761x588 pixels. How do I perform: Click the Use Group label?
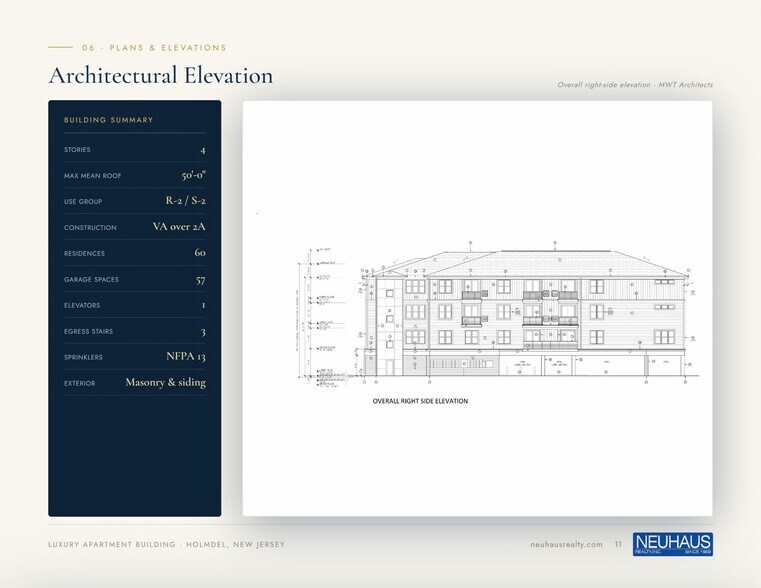[83, 201]
